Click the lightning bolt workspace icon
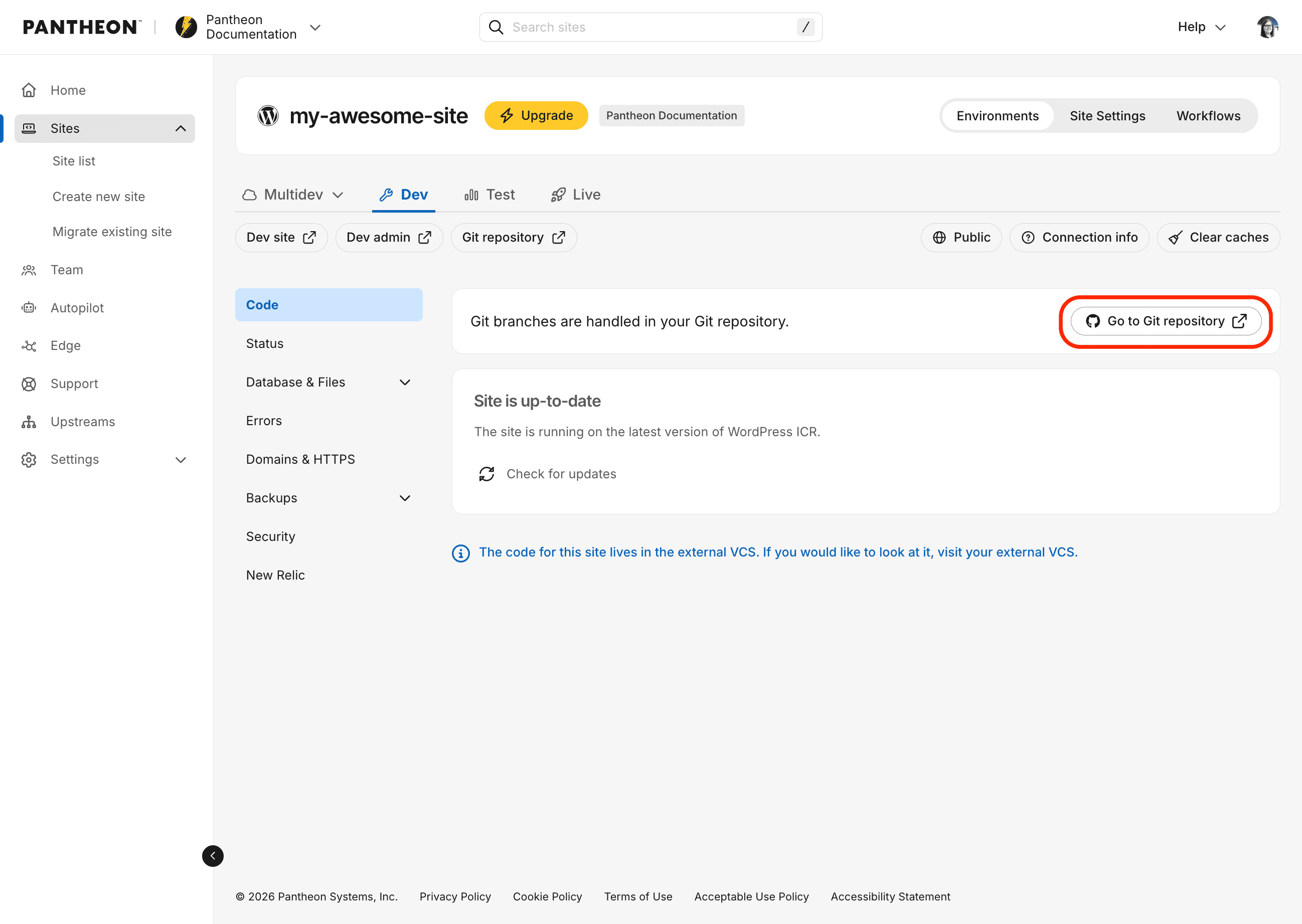Viewport: 1302px width, 924px height. (186, 27)
